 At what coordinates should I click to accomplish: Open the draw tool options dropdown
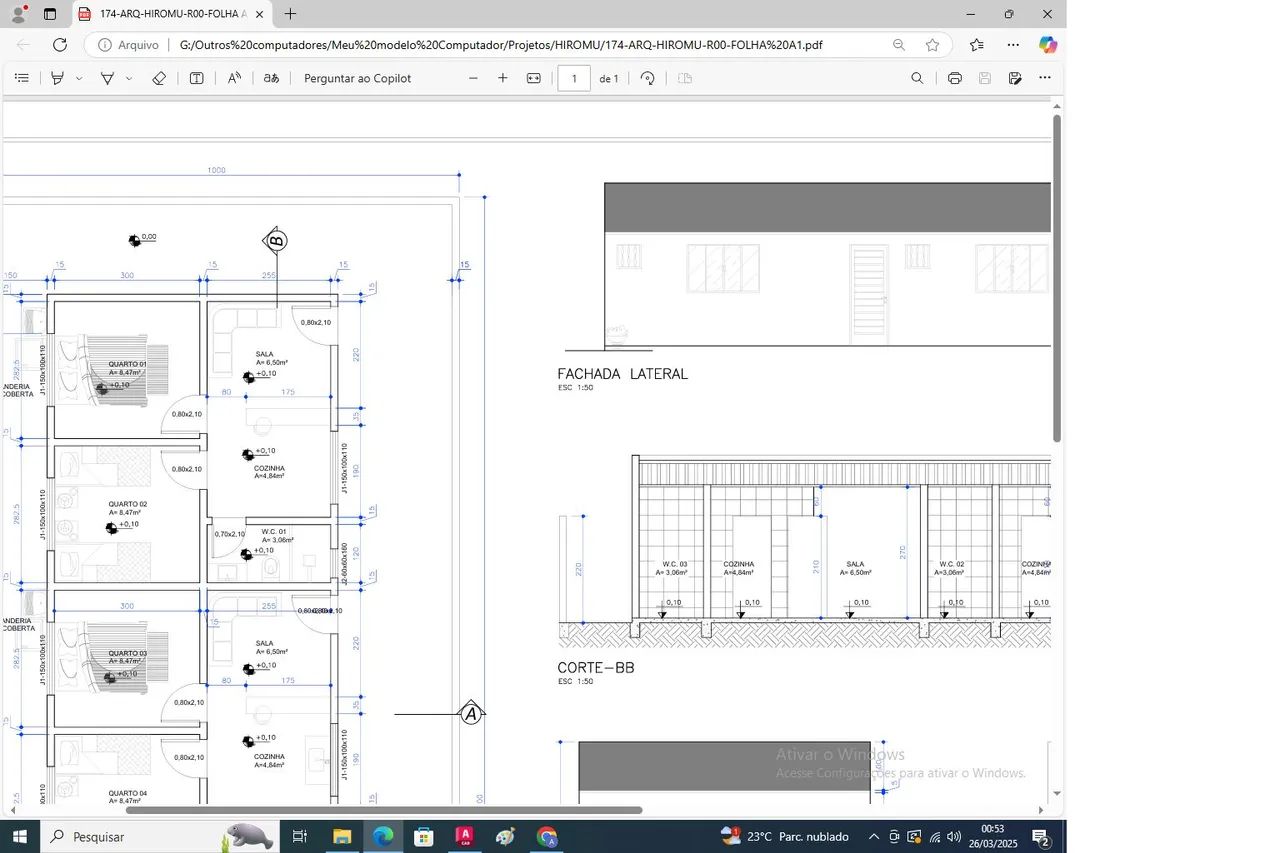(x=129, y=78)
